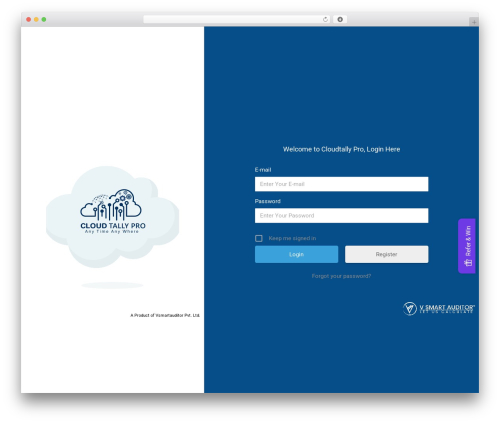Click the 'E-mail' field label
500x423 pixels.
263,170
